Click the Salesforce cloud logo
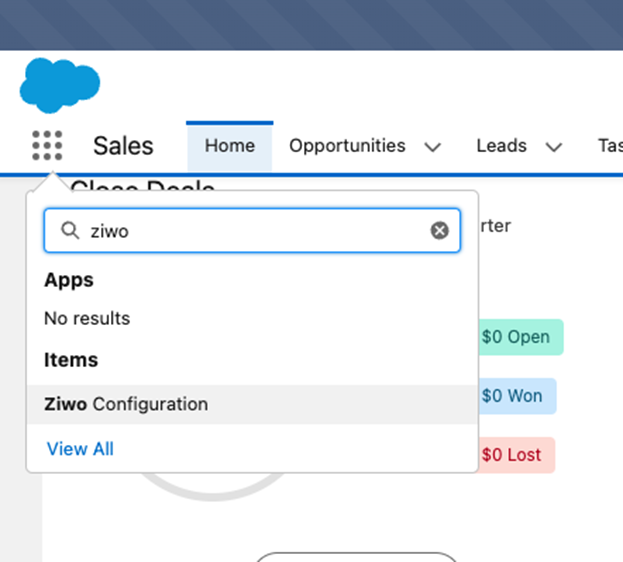The image size is (623, 562). (x=60, y=85)
